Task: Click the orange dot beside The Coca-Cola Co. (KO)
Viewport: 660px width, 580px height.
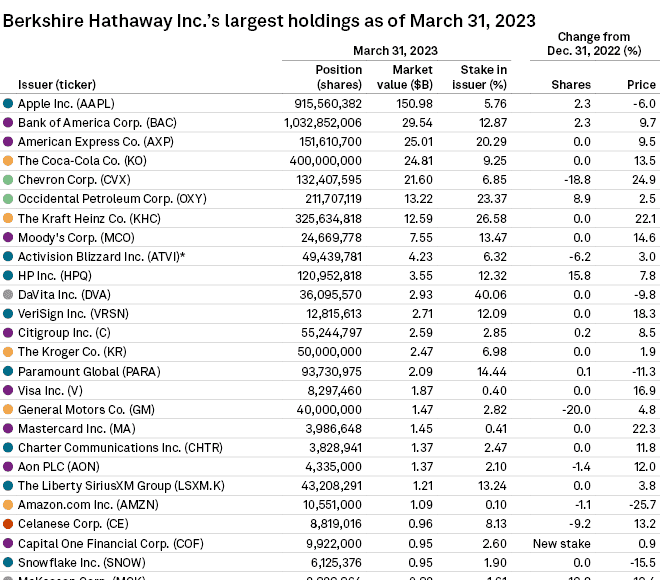Action: [8, 161]
